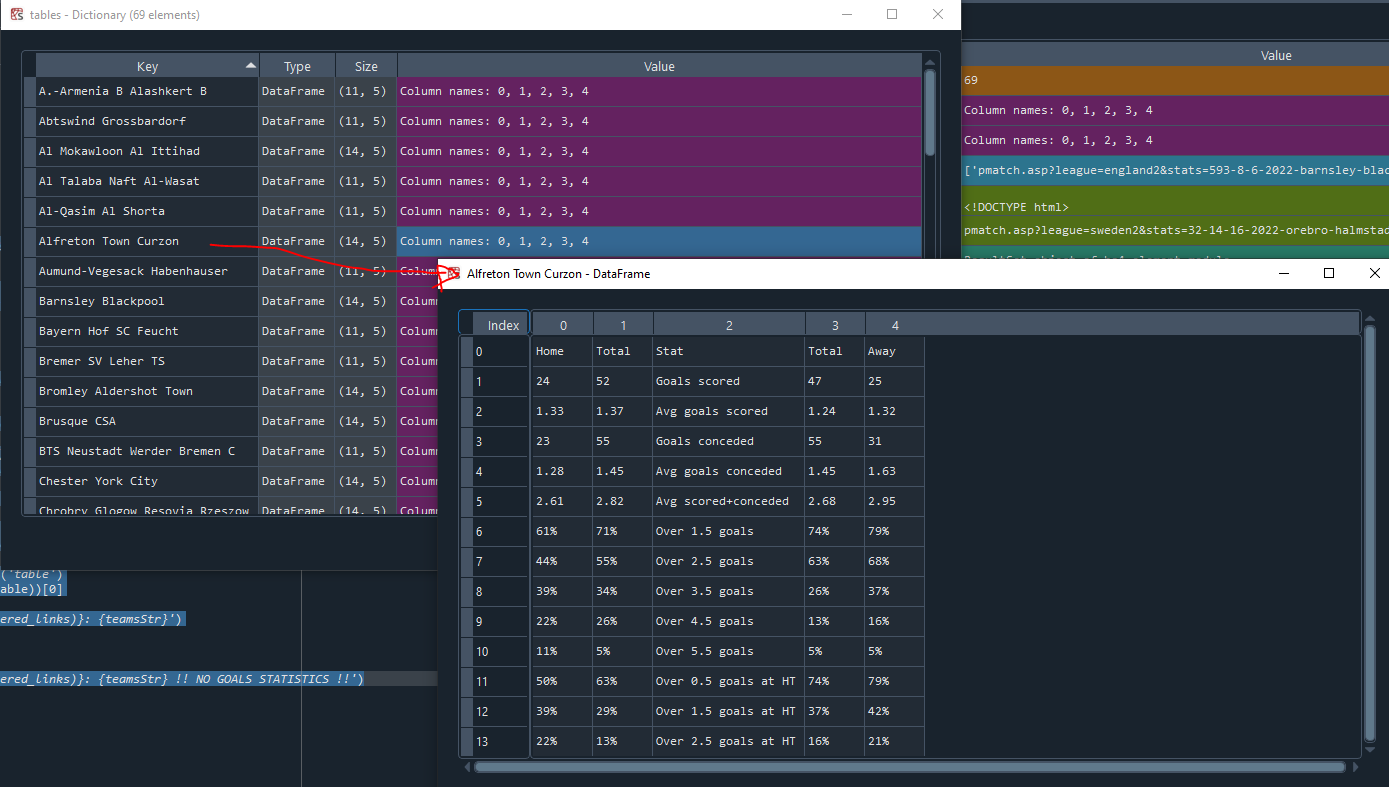Select the Bayern Hof SC Feucht key

coord(147,331)
